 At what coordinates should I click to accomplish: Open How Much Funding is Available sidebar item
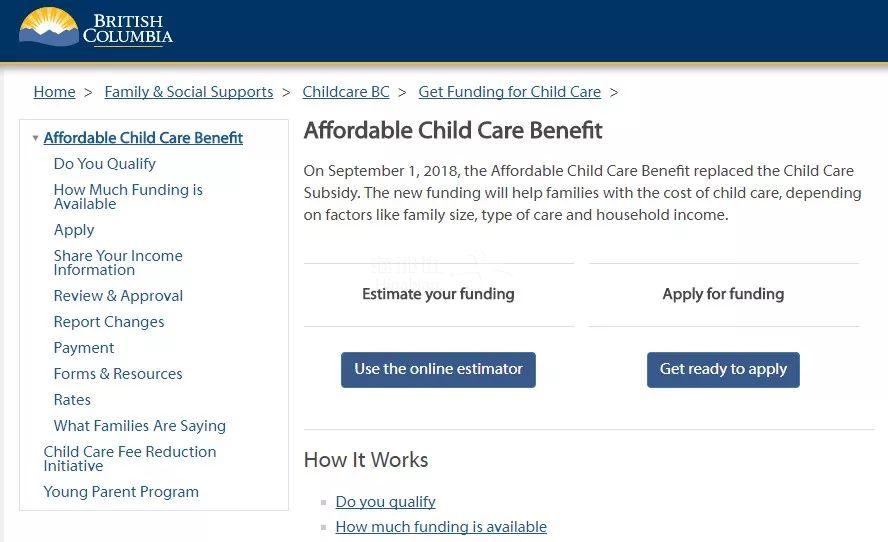(128, 197)
